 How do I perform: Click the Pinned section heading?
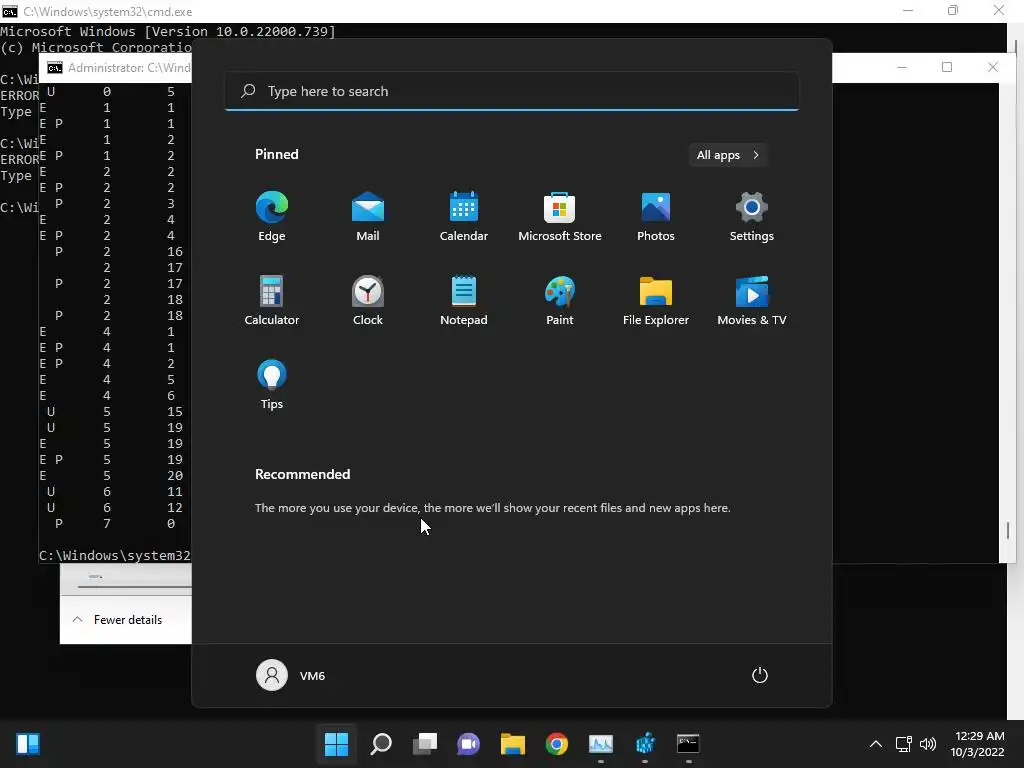coord(277,154)
